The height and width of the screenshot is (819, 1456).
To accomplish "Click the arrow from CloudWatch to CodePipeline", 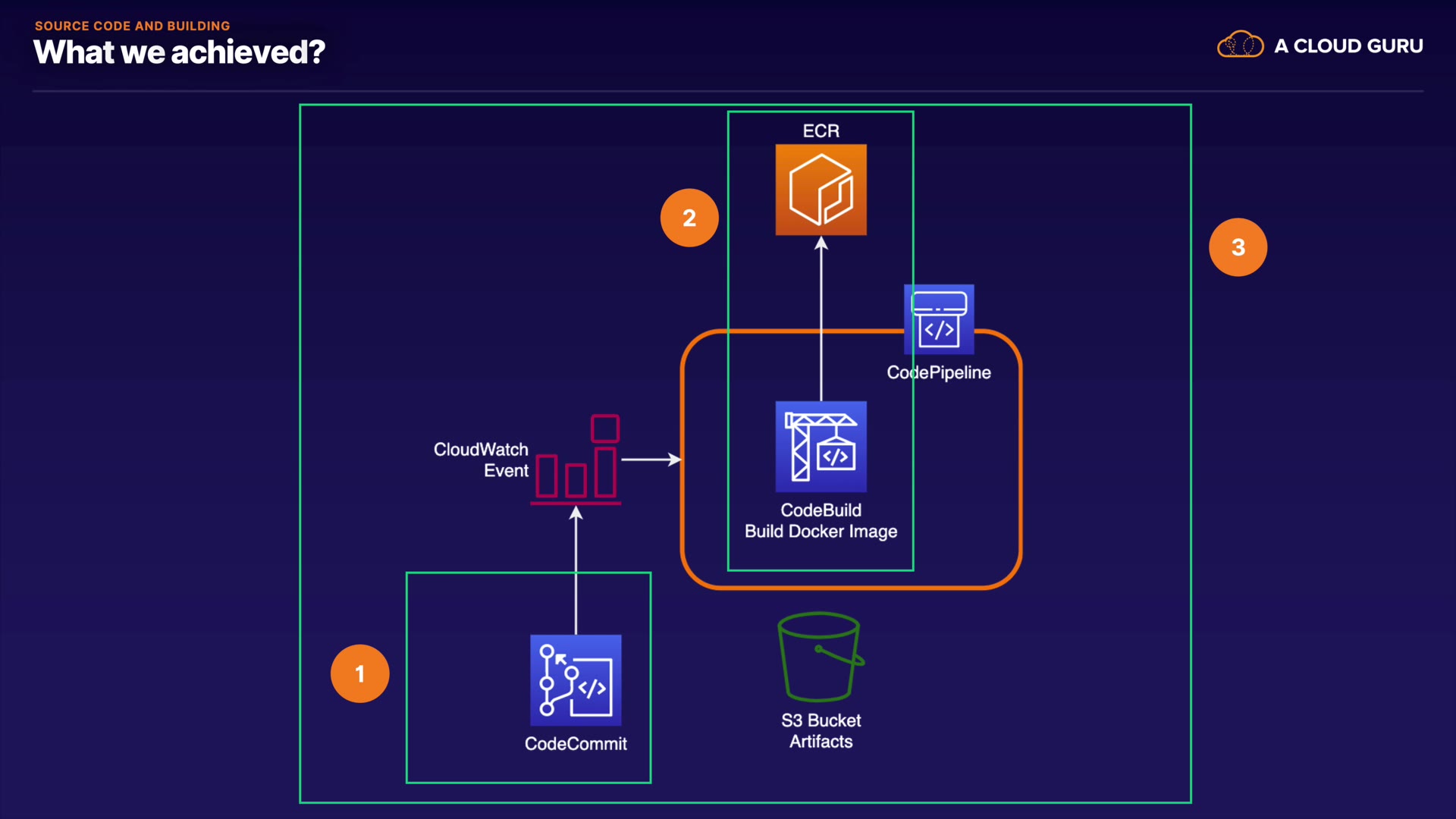I will [650, 460].
